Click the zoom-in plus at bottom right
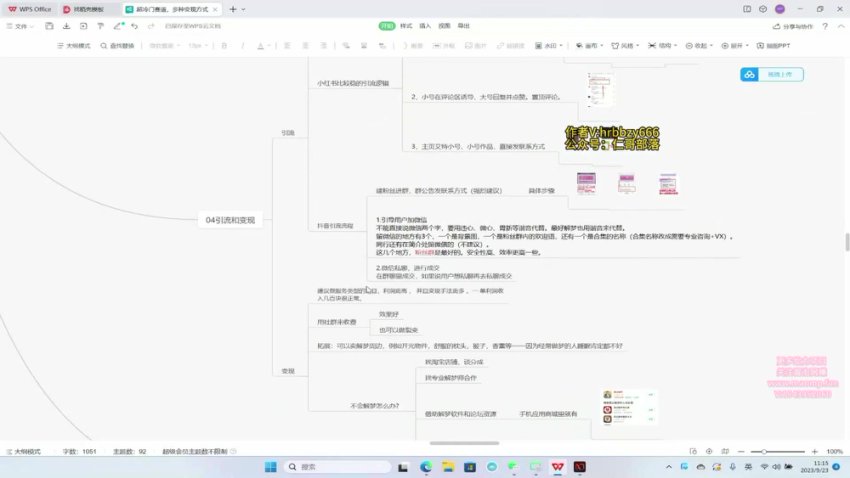Viewport: 850px width, 478px height. point(811,452)
